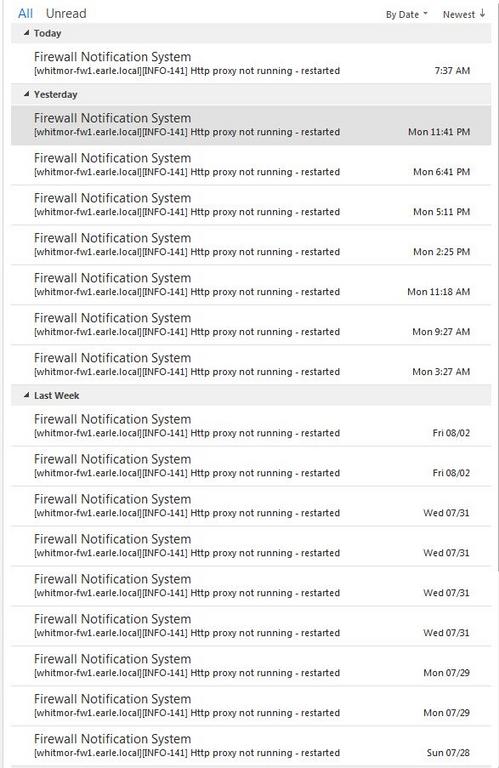Select the All messages filter tab
499x768 pixels.
[x=25, y=13]
